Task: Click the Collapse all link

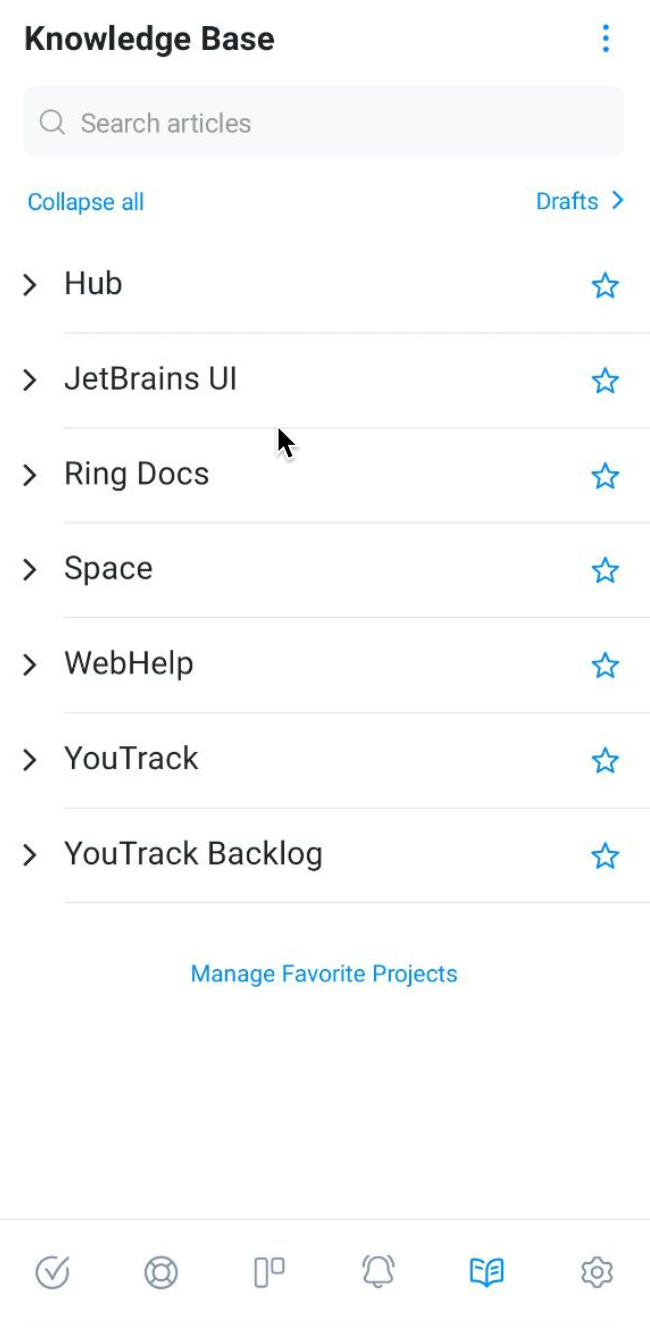Action: 86,201
